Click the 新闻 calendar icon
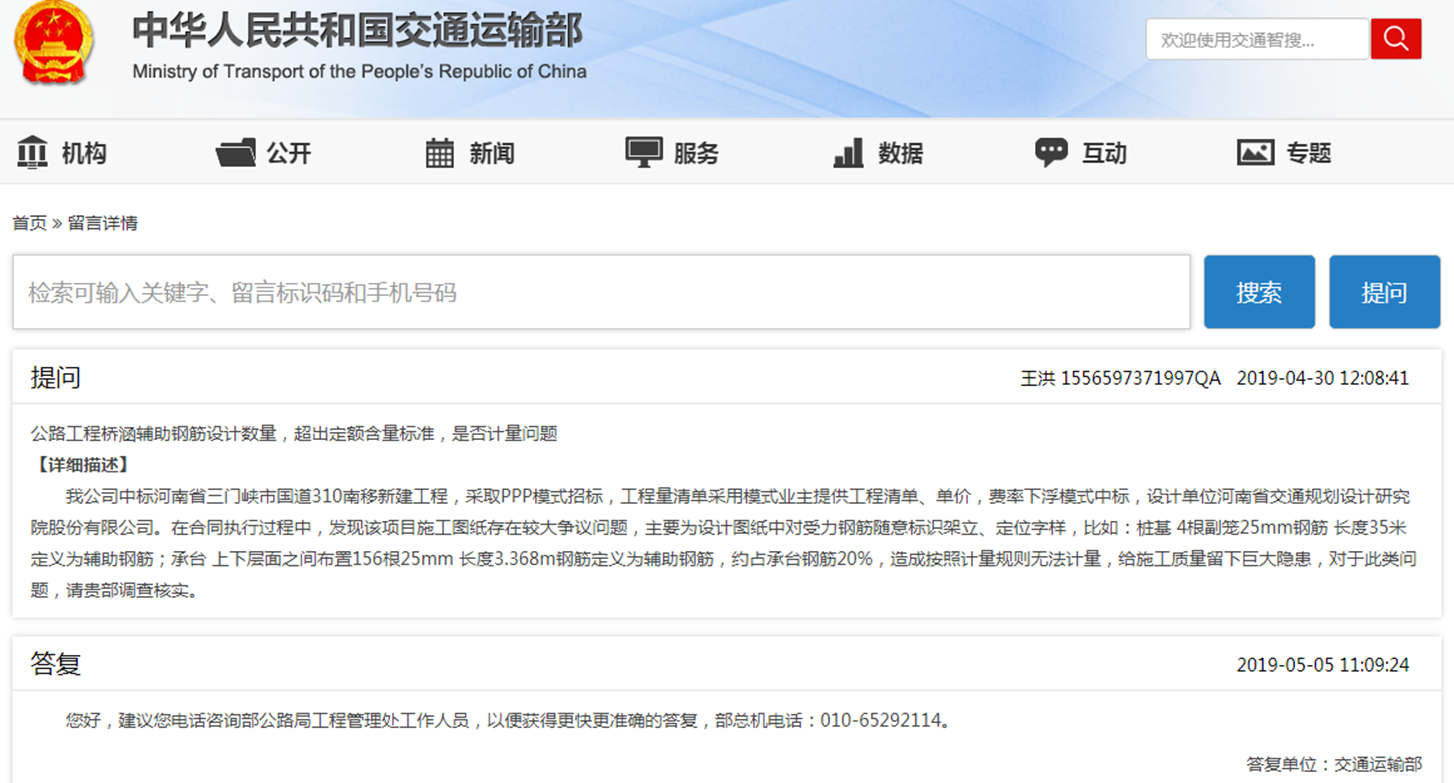This screenshot has height=783, width=1454. pyautogui.click(x=440, y=153)
